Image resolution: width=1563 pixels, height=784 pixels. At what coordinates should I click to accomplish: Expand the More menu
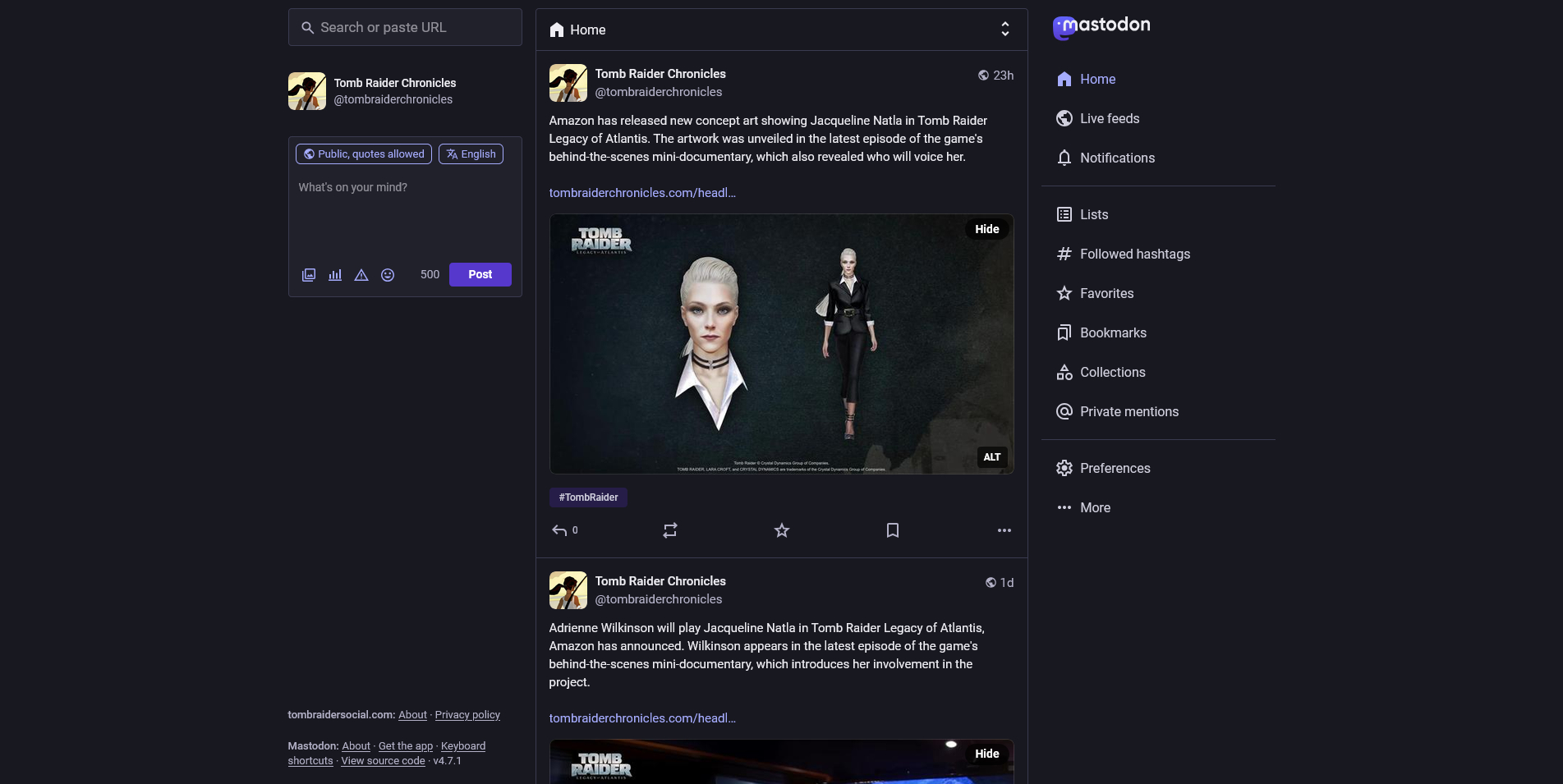click(x=1083, y=507)
